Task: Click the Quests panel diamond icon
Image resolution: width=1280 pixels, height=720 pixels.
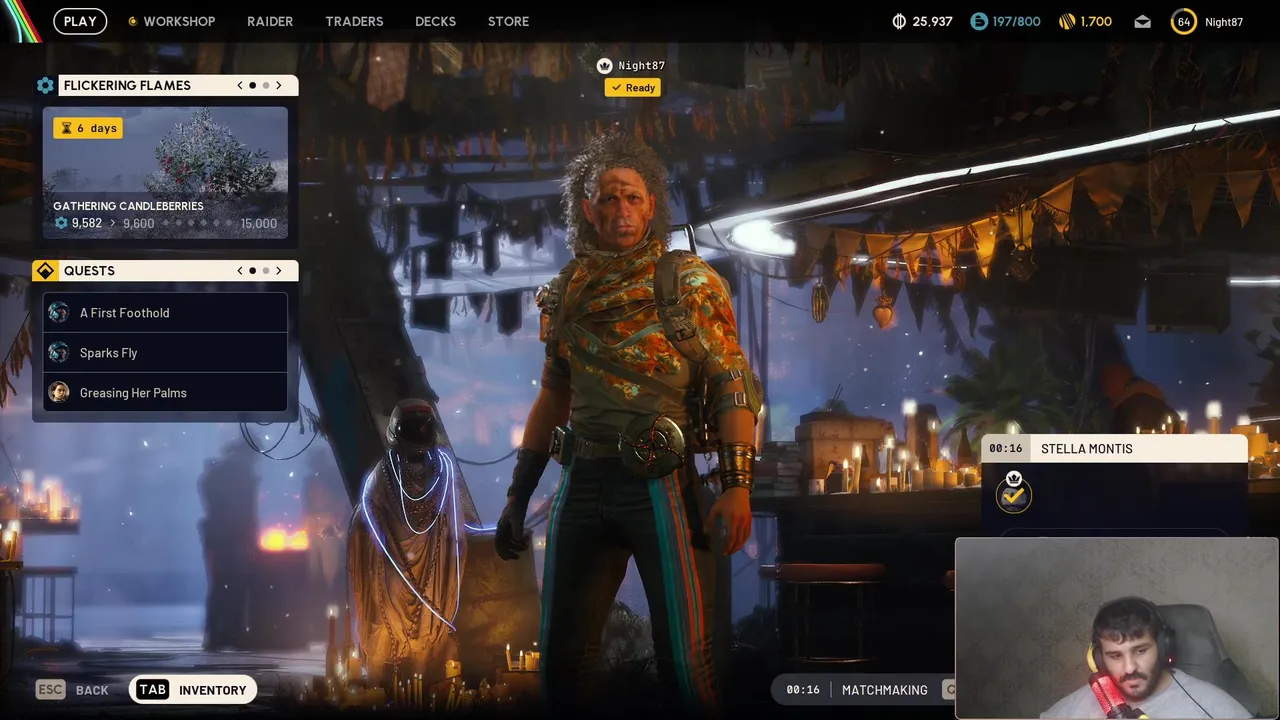Action: [45, 271]
